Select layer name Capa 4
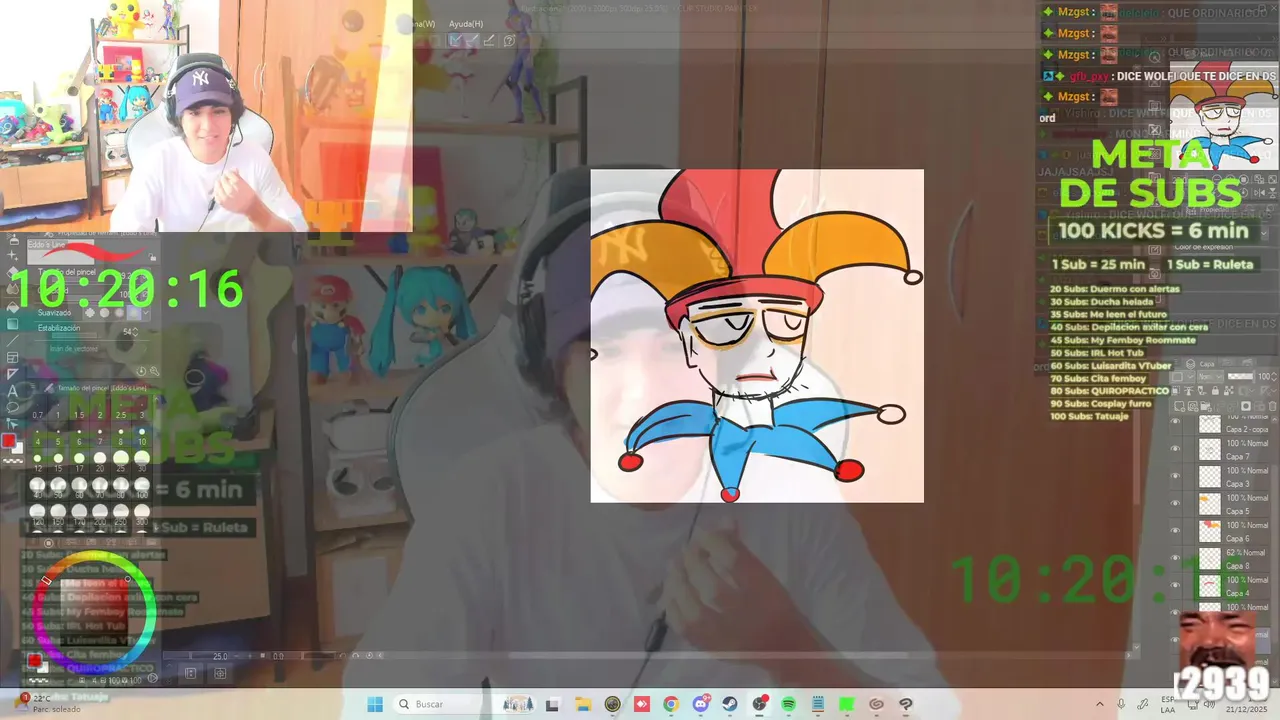Screen dimensions: 1280x720 (1238, 593)
